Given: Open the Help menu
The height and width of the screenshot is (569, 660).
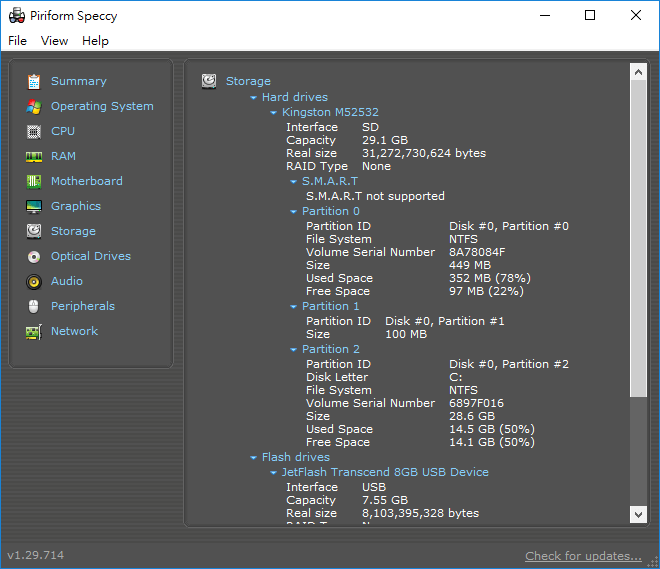Looking at the screenshot, I should (95, 41).
